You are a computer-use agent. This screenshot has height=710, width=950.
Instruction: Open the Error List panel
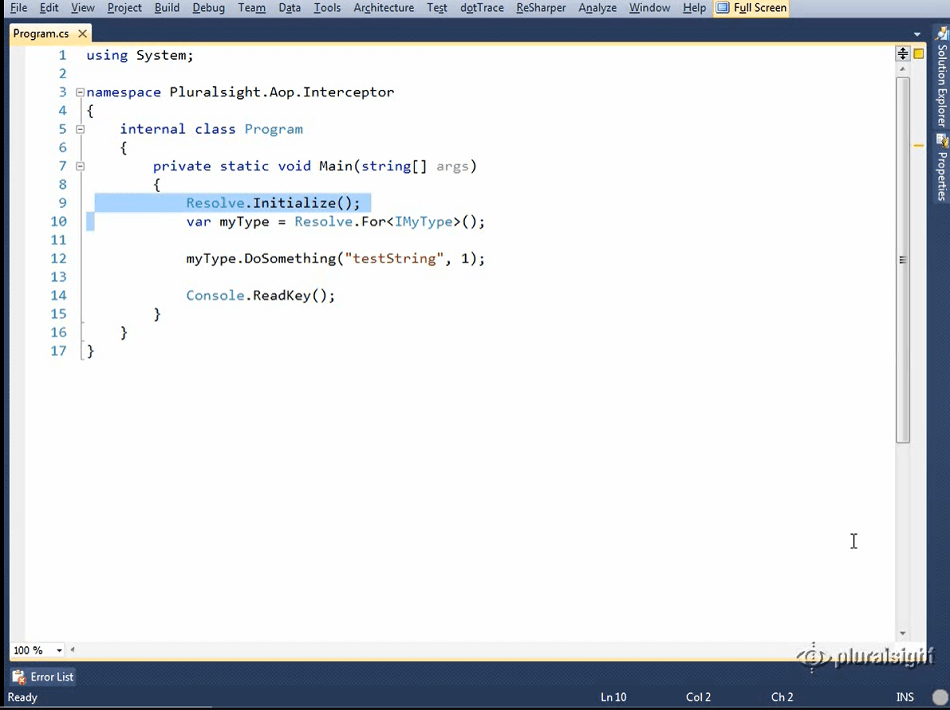tap(42, 677)
